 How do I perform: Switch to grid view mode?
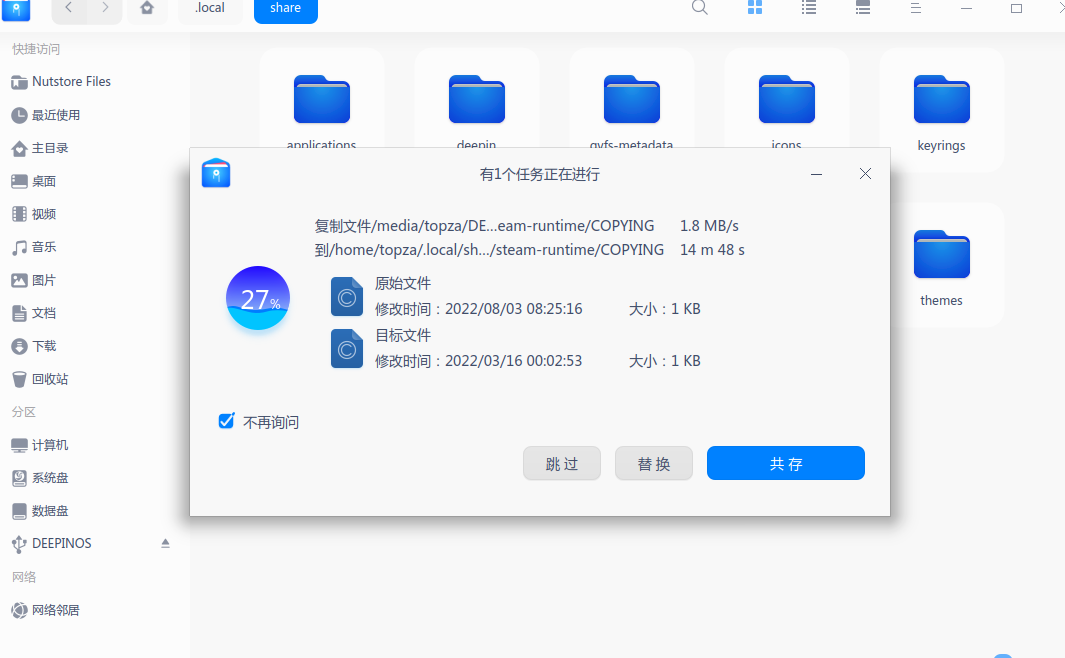[754, 8]
